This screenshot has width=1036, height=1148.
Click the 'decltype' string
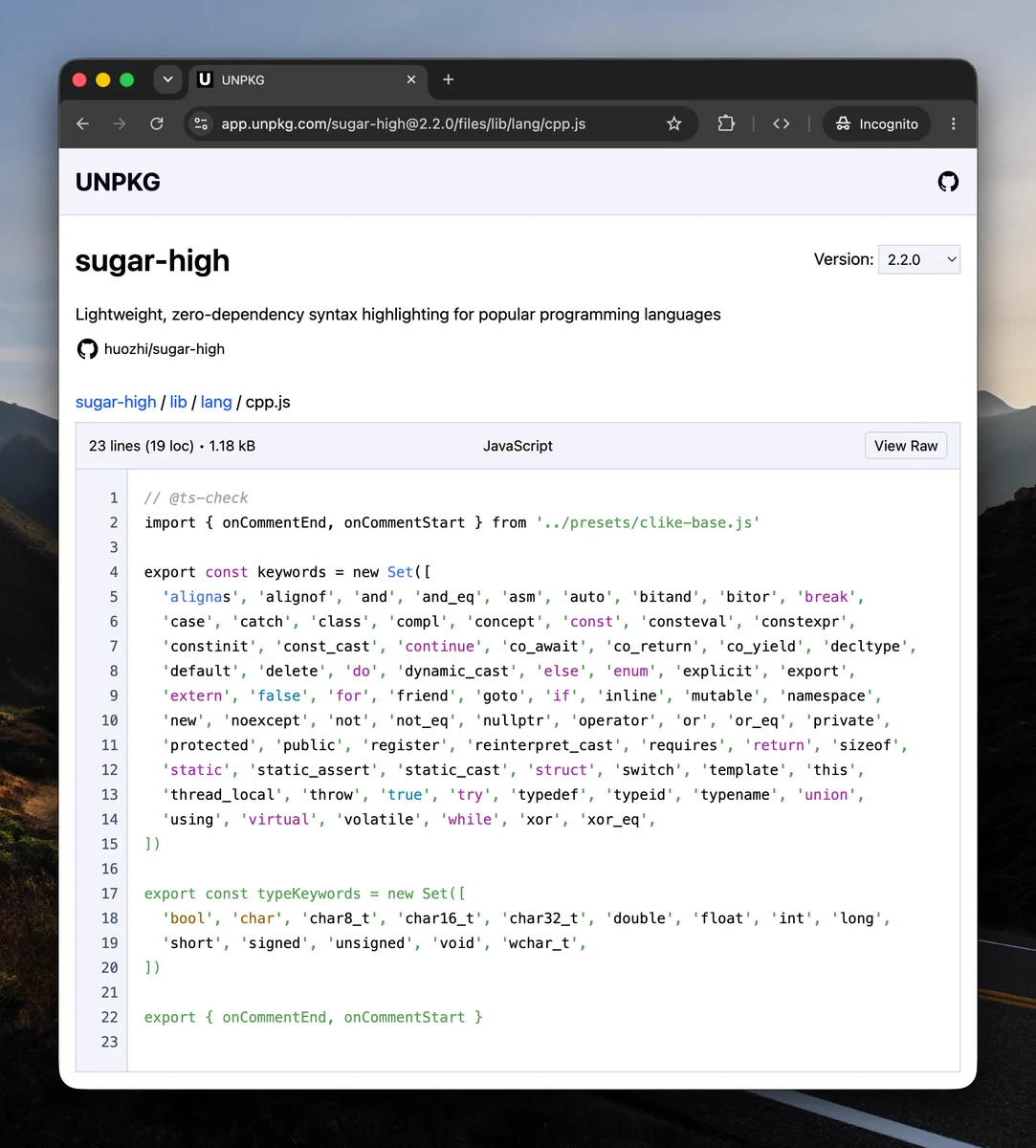click(865, 647)
